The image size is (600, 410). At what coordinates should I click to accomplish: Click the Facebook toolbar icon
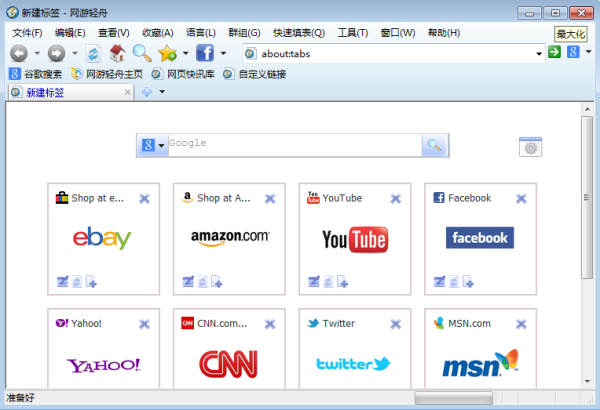(x=204, y=53)
